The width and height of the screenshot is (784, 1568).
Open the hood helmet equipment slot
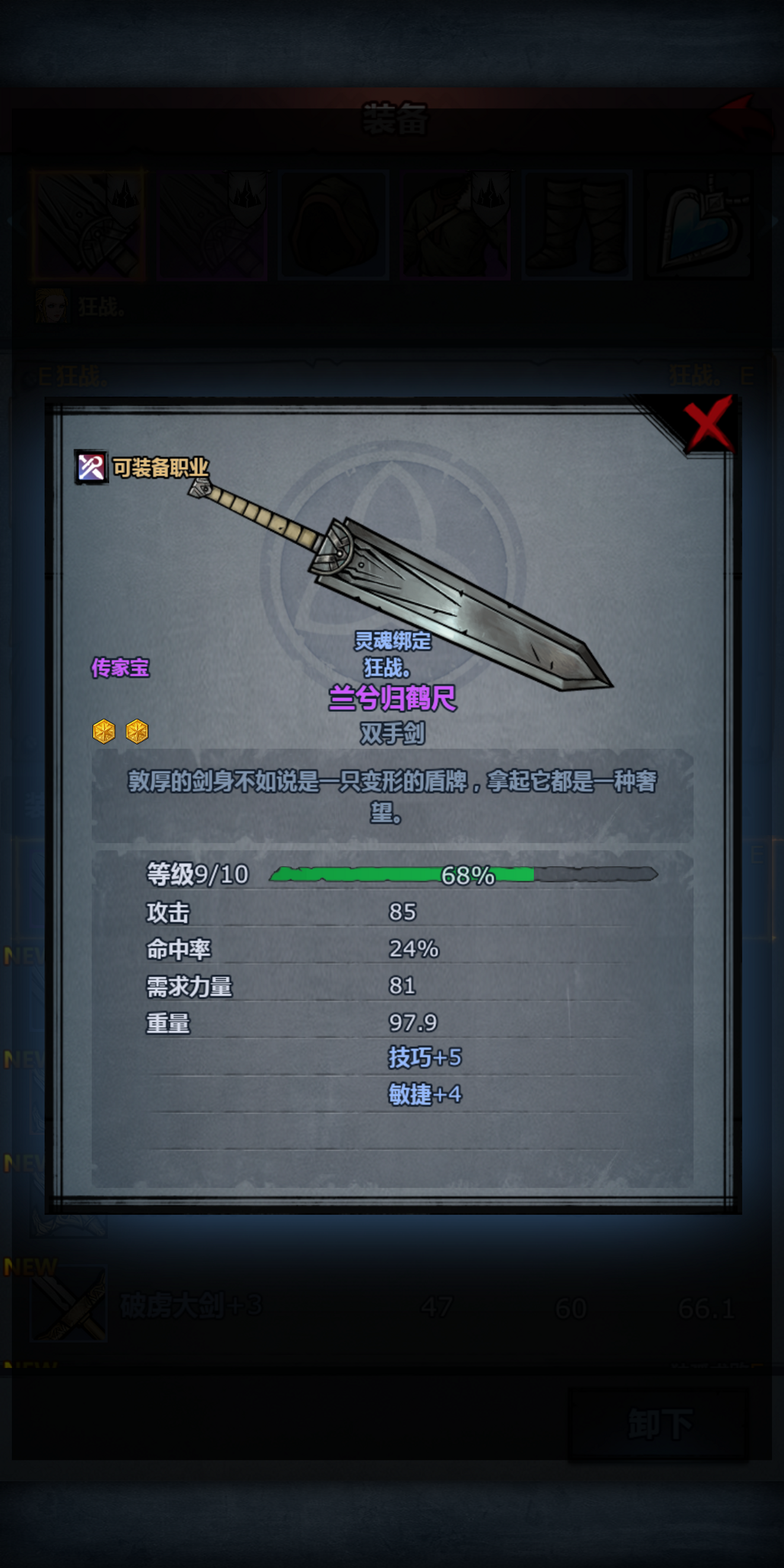pyautogui.click(x=333, y=225)
